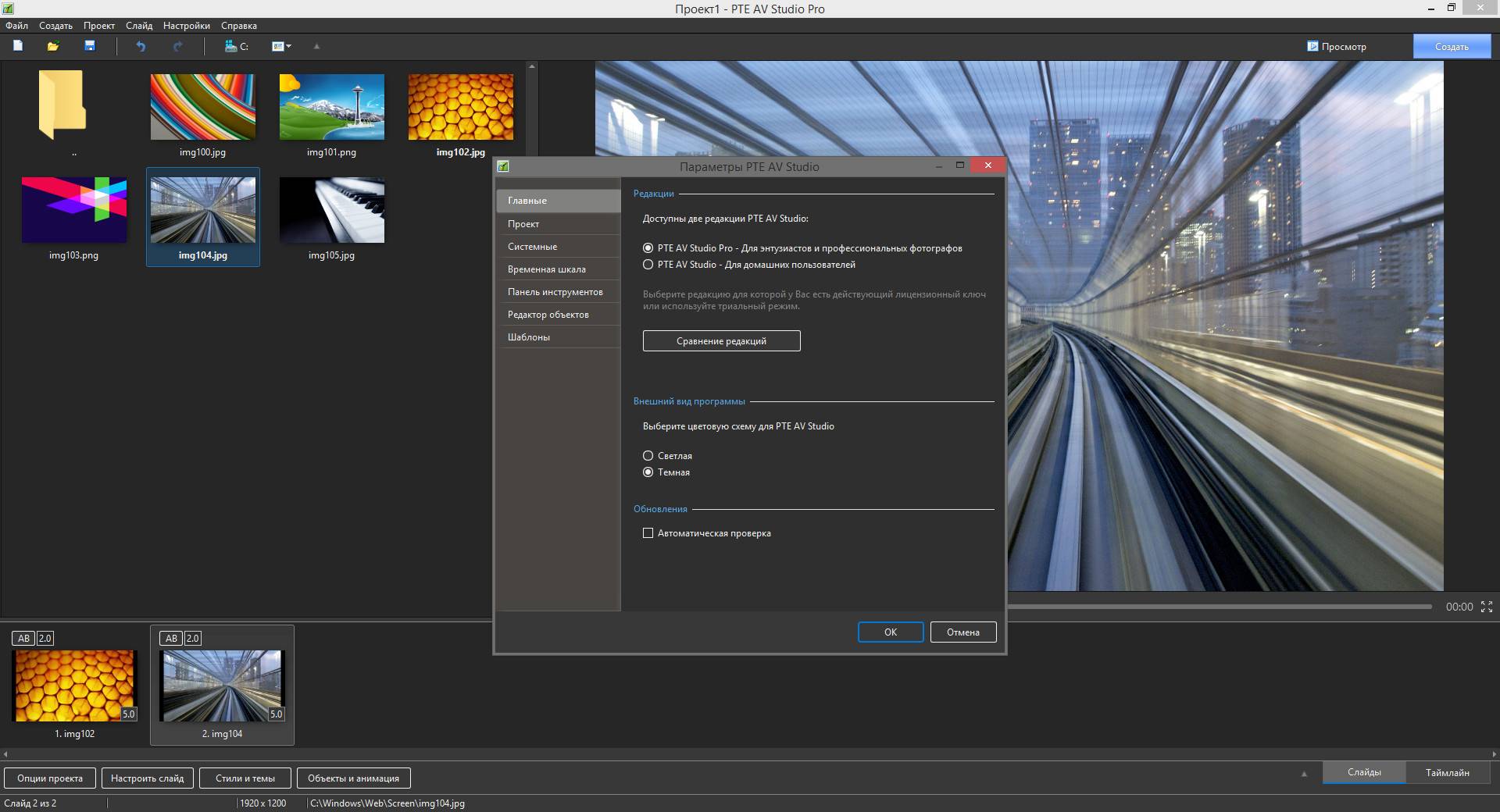Select the img105.jpg piano thumbnail

(x=331, y=211)
